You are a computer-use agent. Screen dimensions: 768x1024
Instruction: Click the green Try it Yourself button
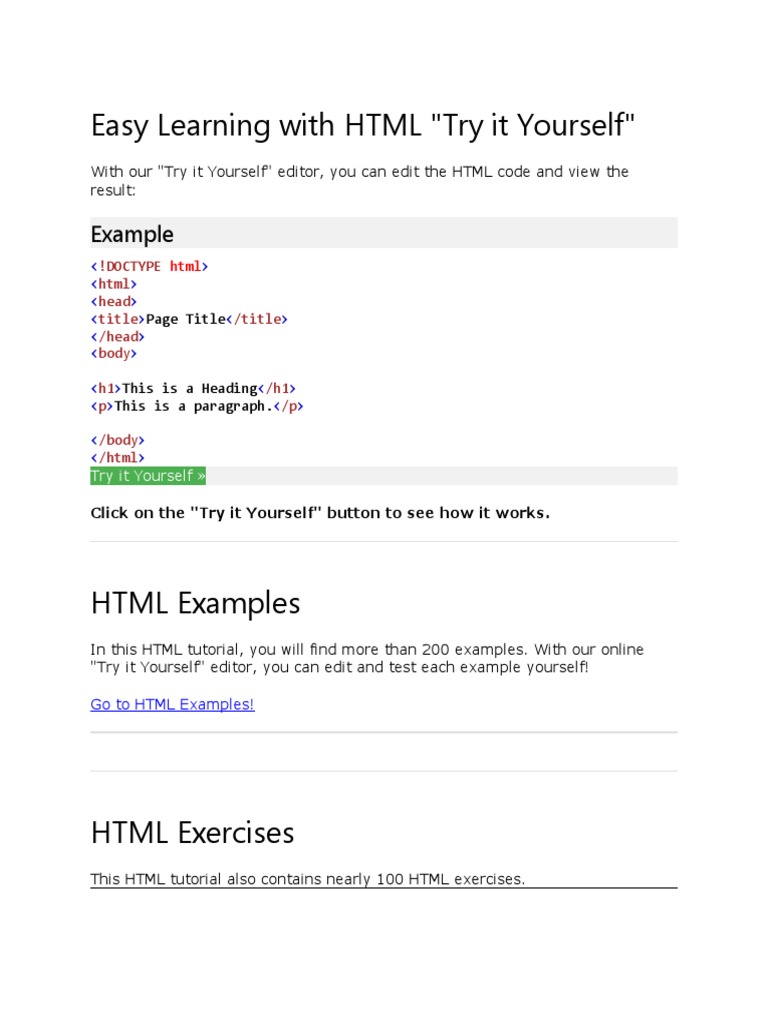pos(148,476)
